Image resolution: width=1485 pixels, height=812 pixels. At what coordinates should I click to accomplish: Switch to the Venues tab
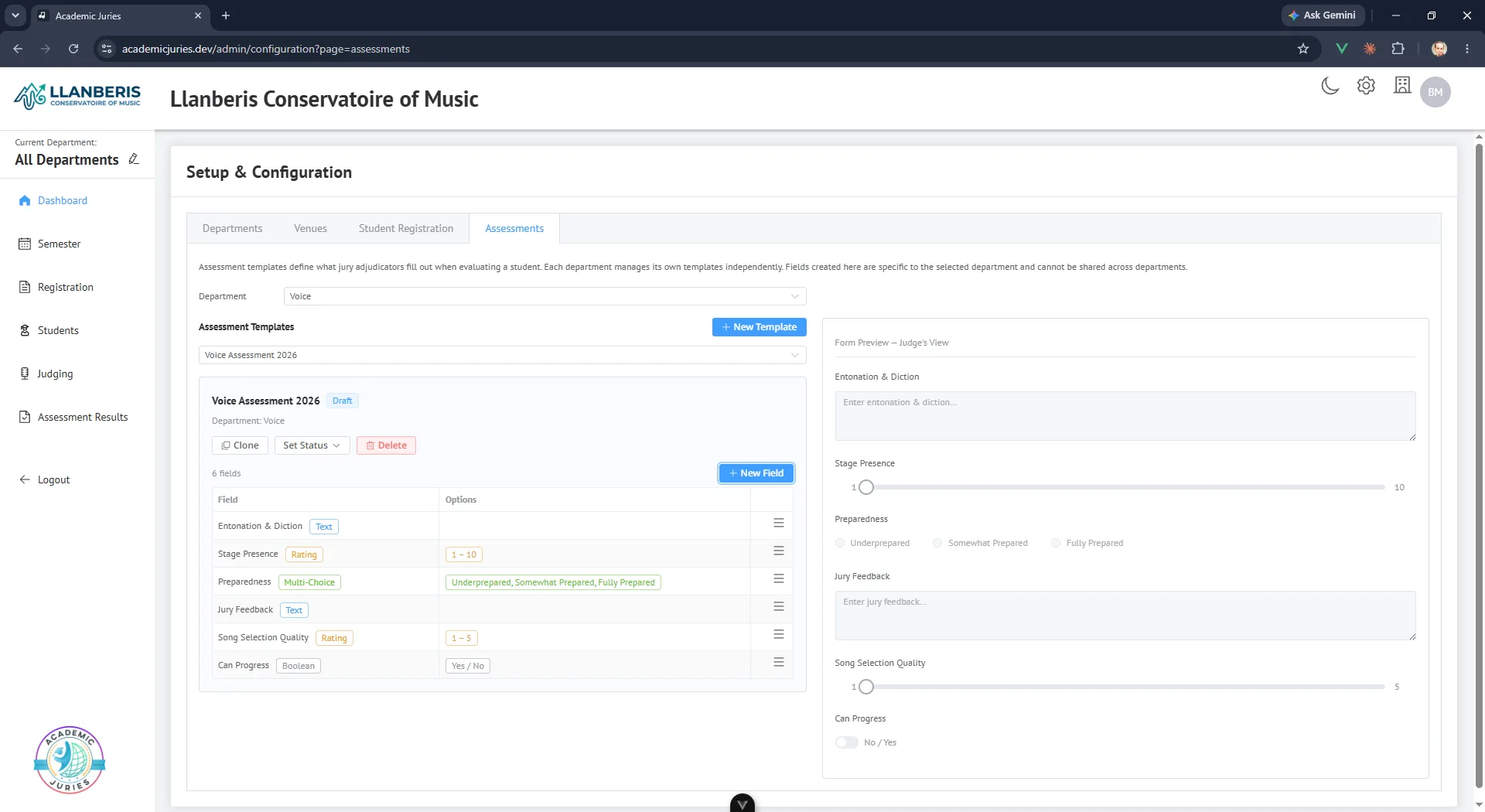(x=310, y=229)
